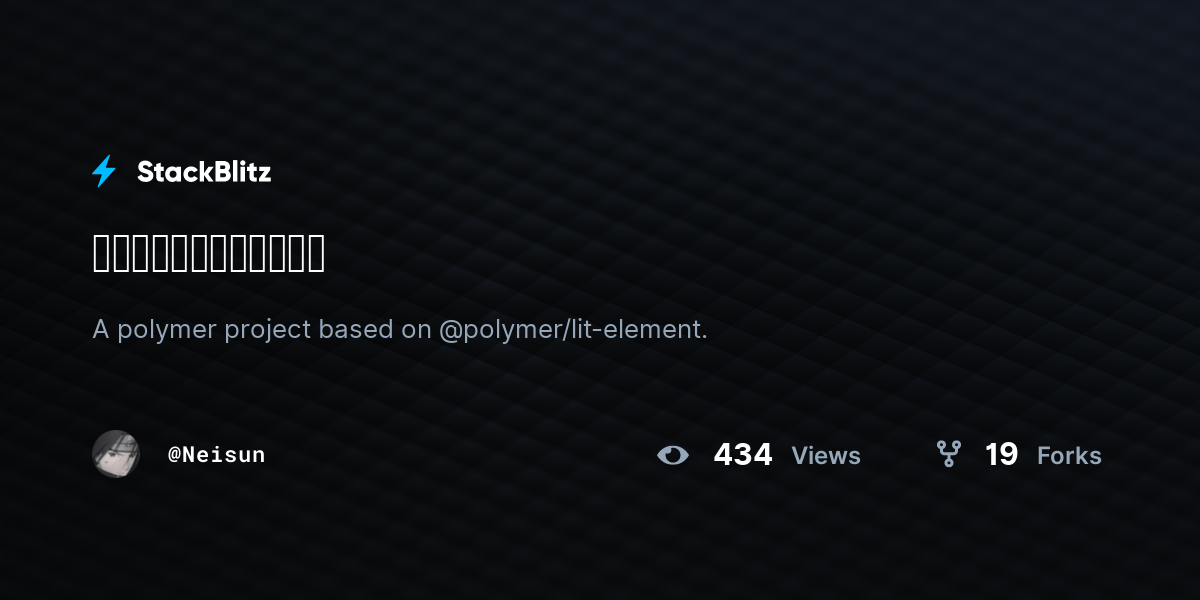Click the 434 view count number
This screenshot has height=600, width=1200.
tap(743, 455)
